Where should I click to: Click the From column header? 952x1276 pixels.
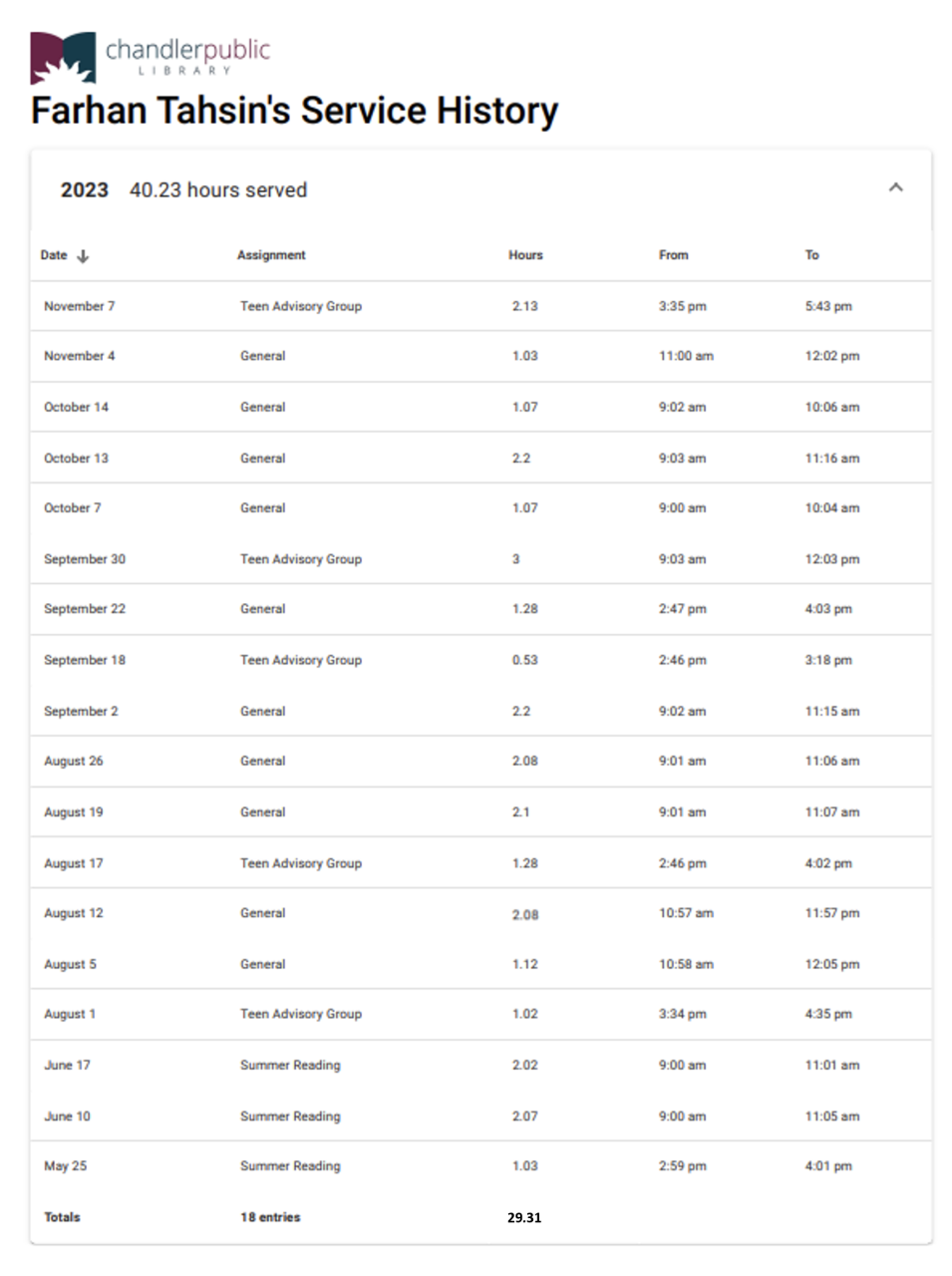point(673,255)
